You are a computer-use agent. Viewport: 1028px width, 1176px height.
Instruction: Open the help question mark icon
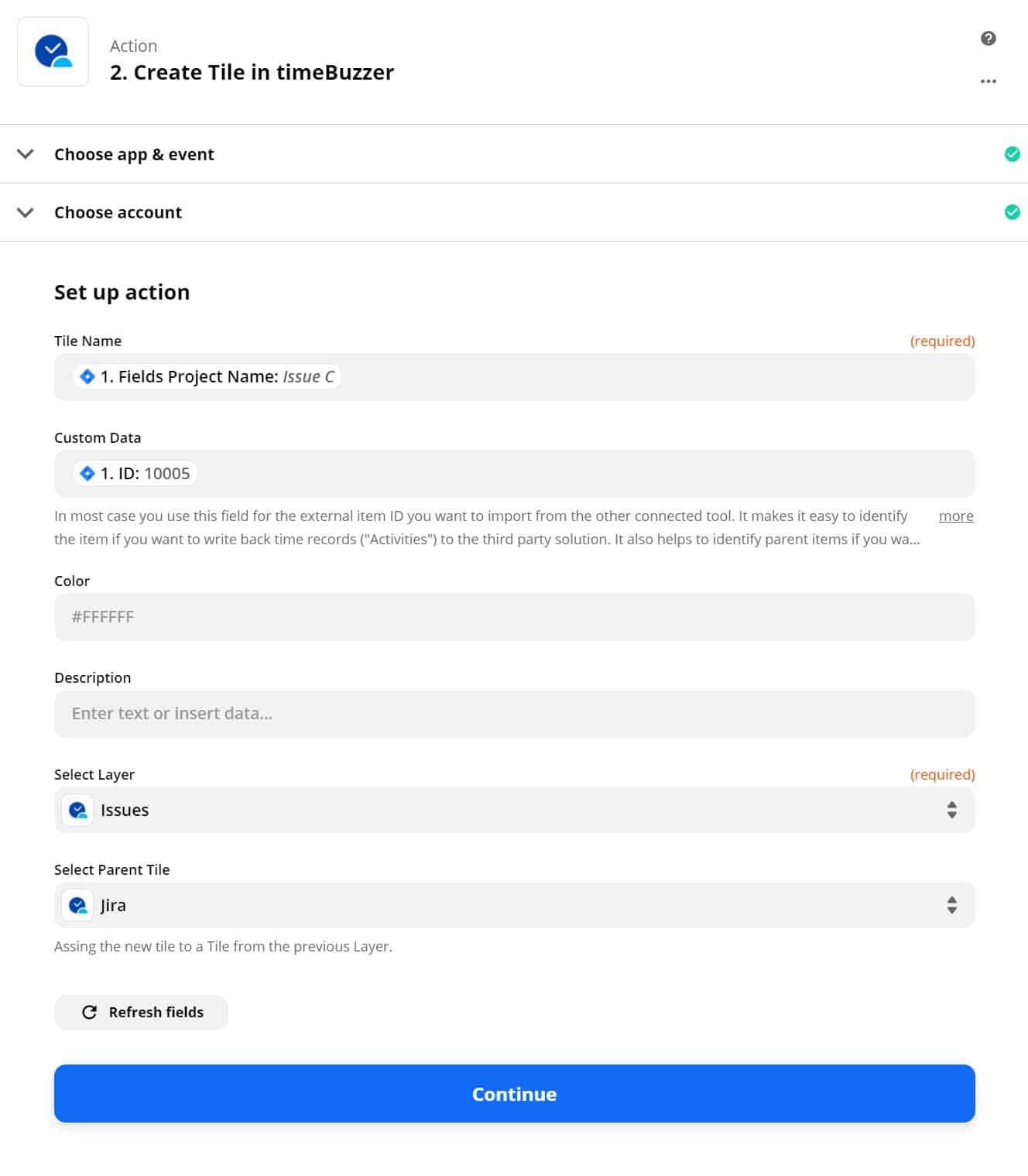click(988, 38)
